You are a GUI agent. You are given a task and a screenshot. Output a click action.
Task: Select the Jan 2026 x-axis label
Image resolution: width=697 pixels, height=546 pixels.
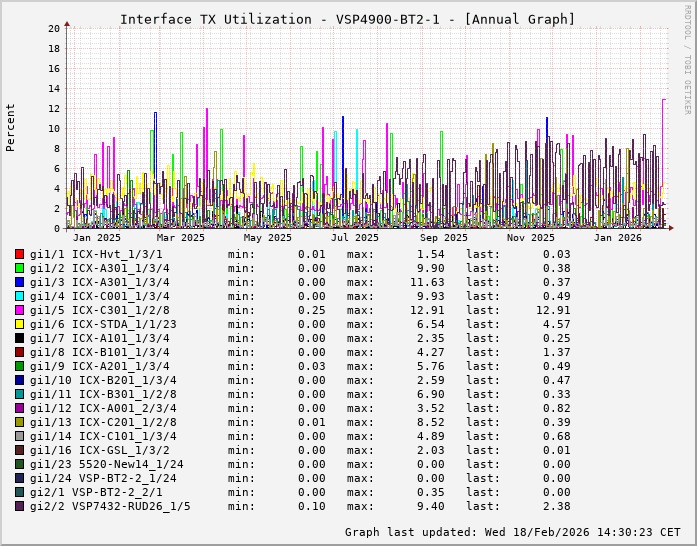pos(617,238)
